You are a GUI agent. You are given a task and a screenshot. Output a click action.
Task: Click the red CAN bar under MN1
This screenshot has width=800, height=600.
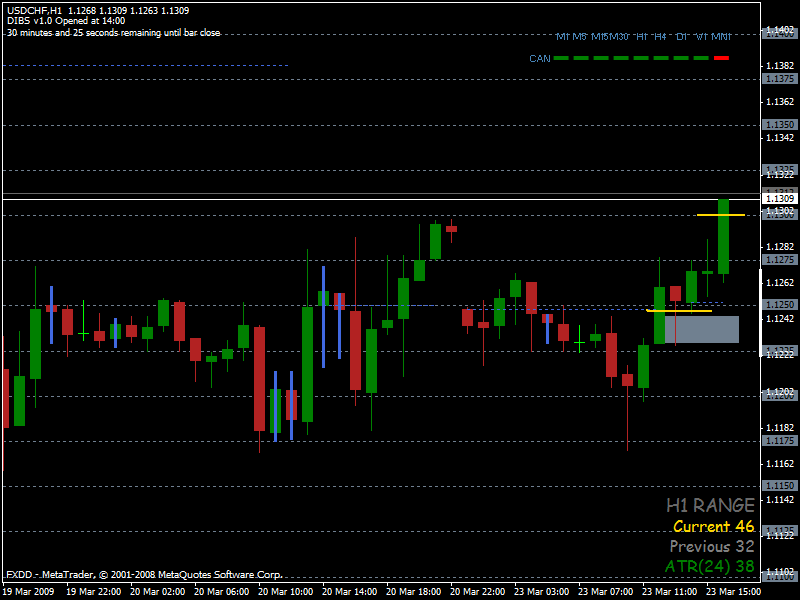(x=721, y=58)
